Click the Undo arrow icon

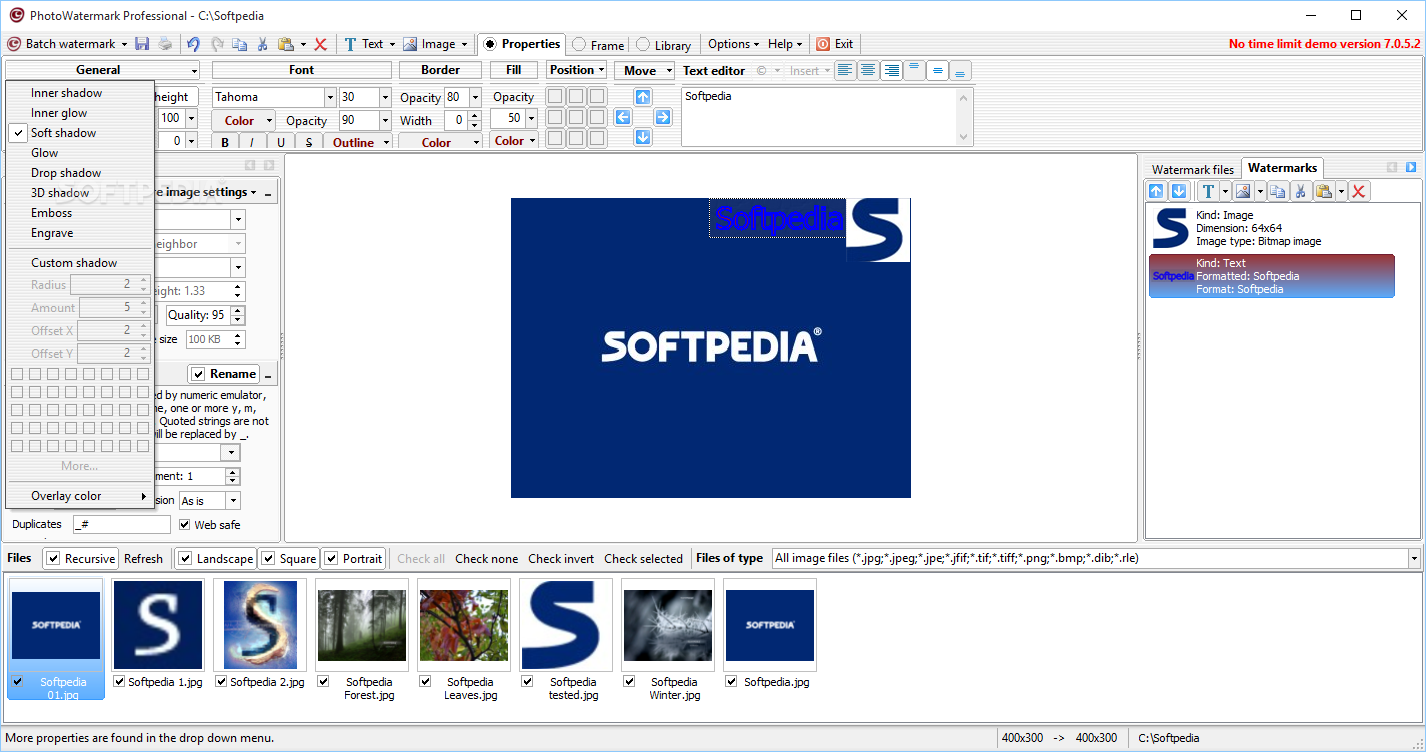tap(193, 44)
